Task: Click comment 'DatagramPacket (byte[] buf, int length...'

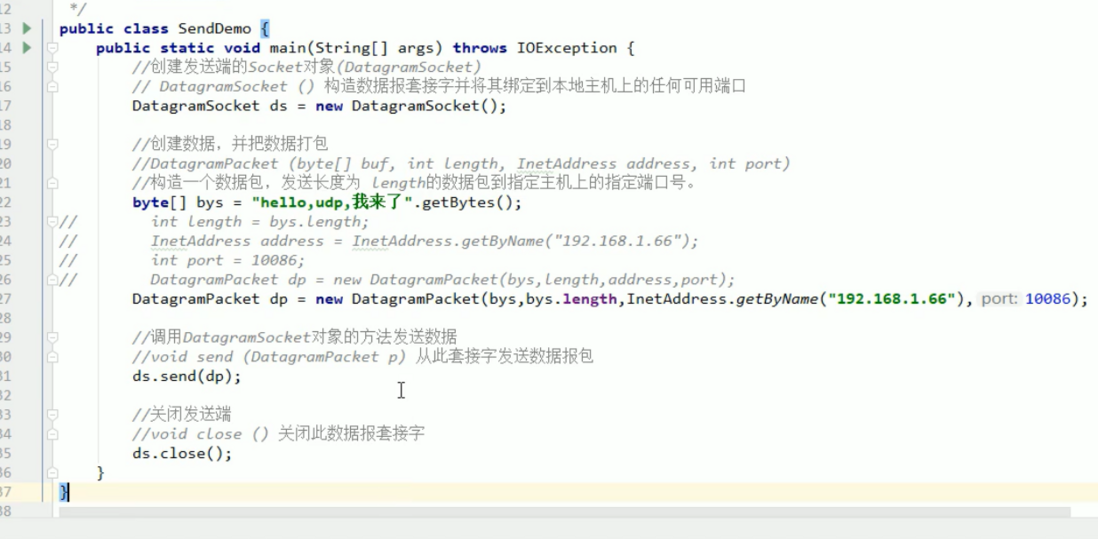Action: [x=461, y=164]
